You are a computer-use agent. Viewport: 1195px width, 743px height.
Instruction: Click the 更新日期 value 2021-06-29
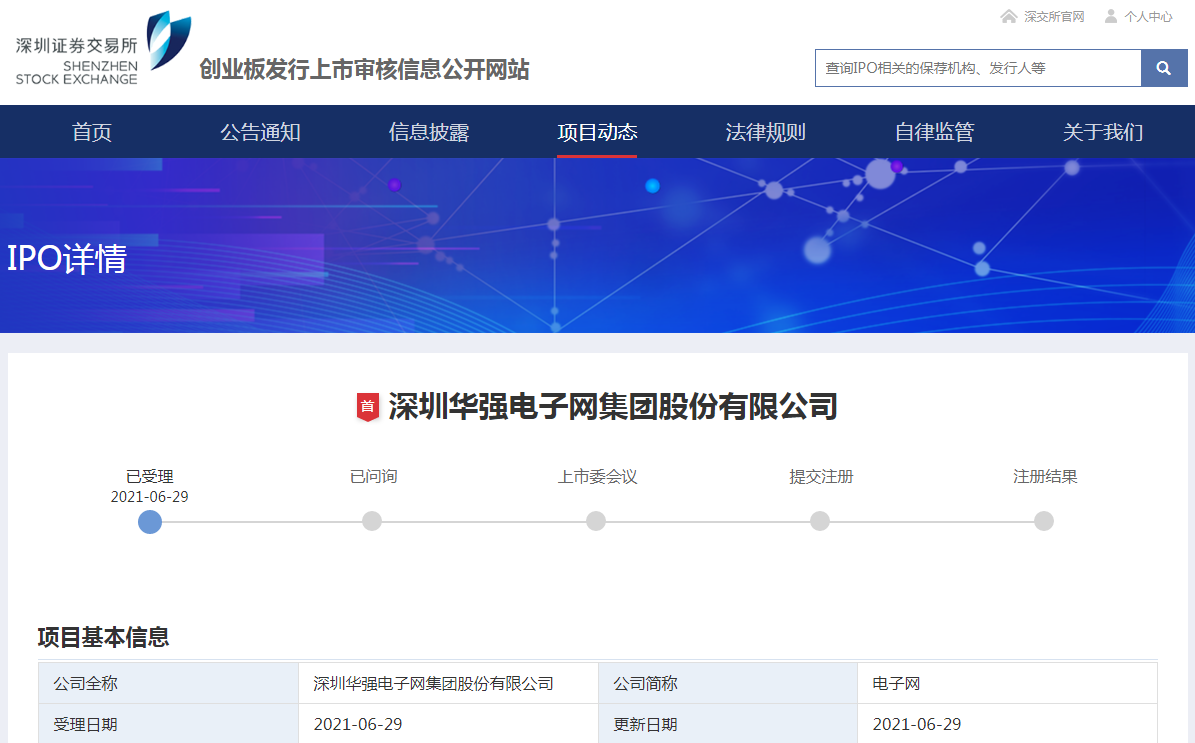pos(917,724)
